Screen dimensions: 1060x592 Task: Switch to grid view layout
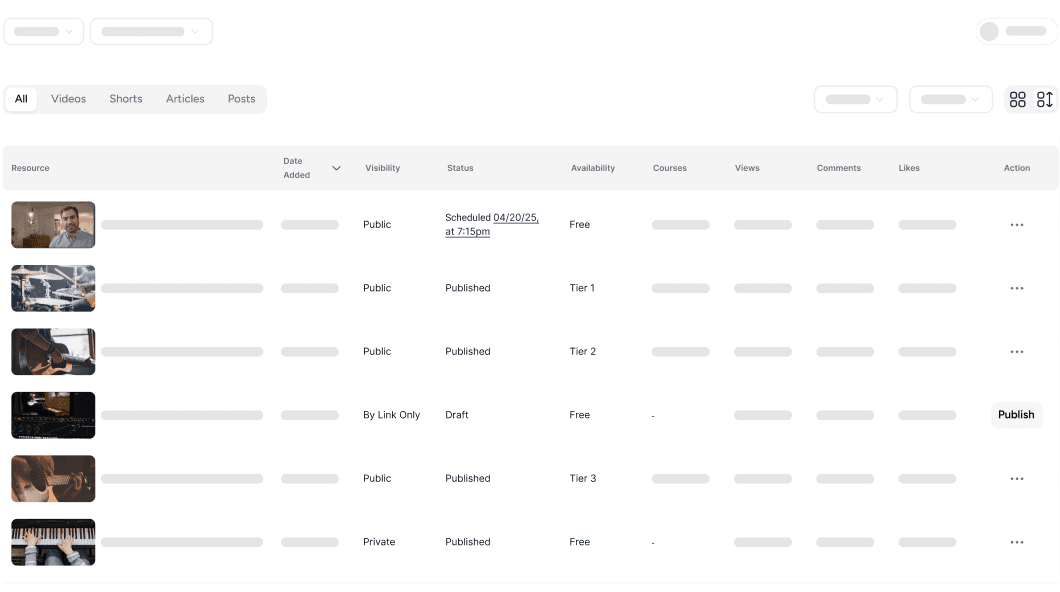(x=1018, y=99)
